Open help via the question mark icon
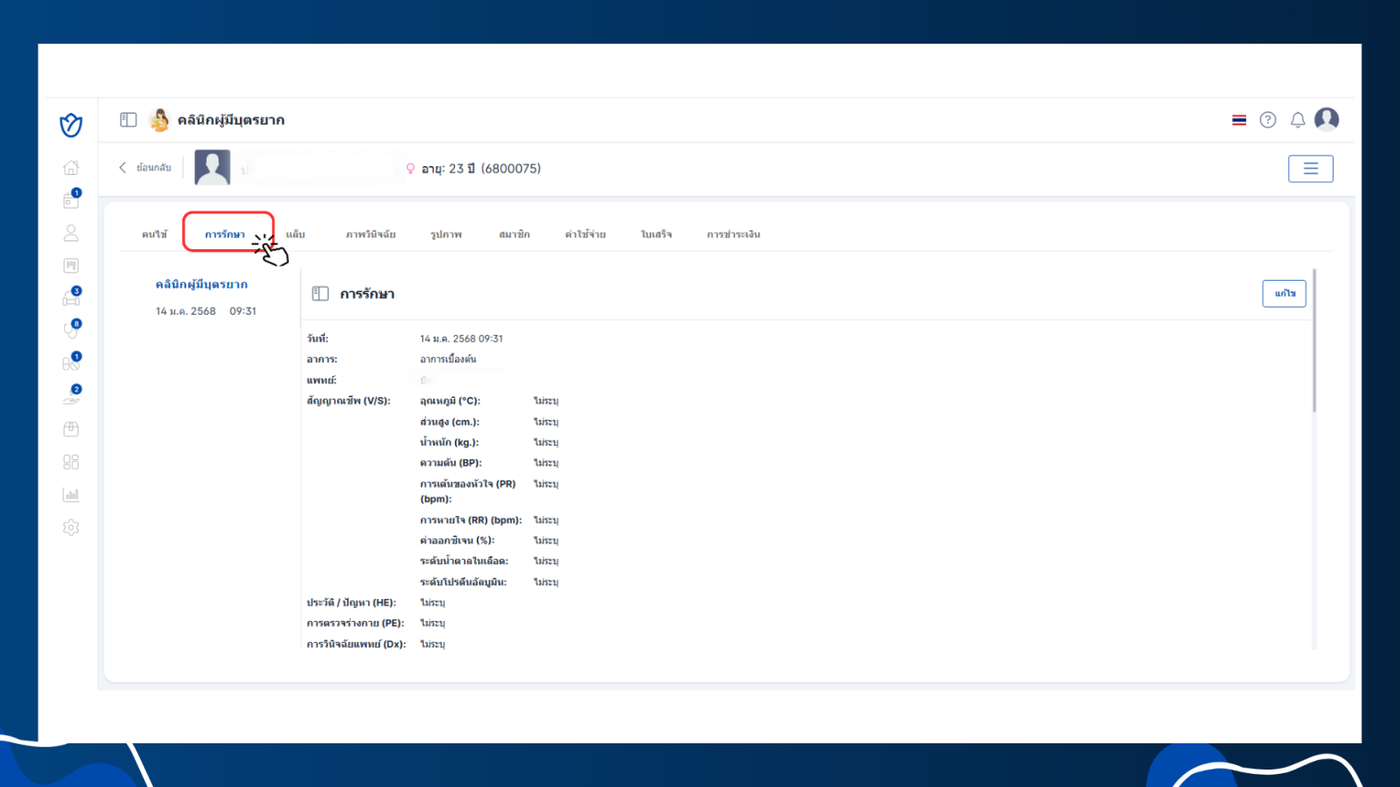The width and height of the screenshot is (1400, 787). pyautogui.click(x=1268, y=120)
